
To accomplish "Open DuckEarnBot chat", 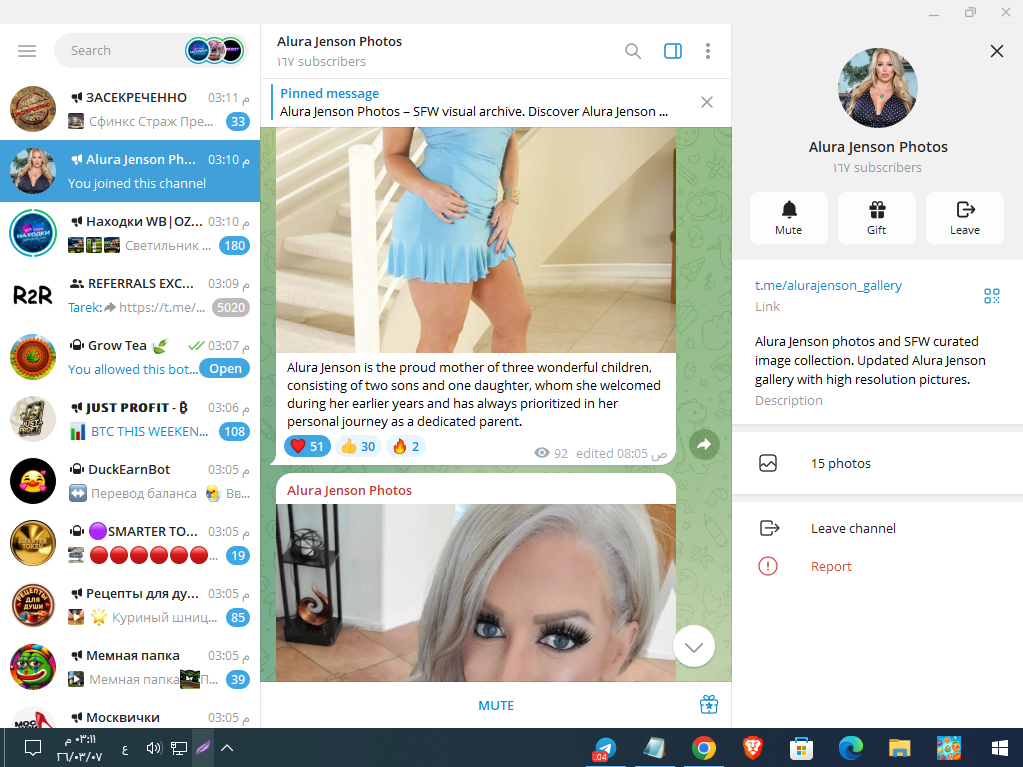I will pyautogui.click(x=130, y=481).
